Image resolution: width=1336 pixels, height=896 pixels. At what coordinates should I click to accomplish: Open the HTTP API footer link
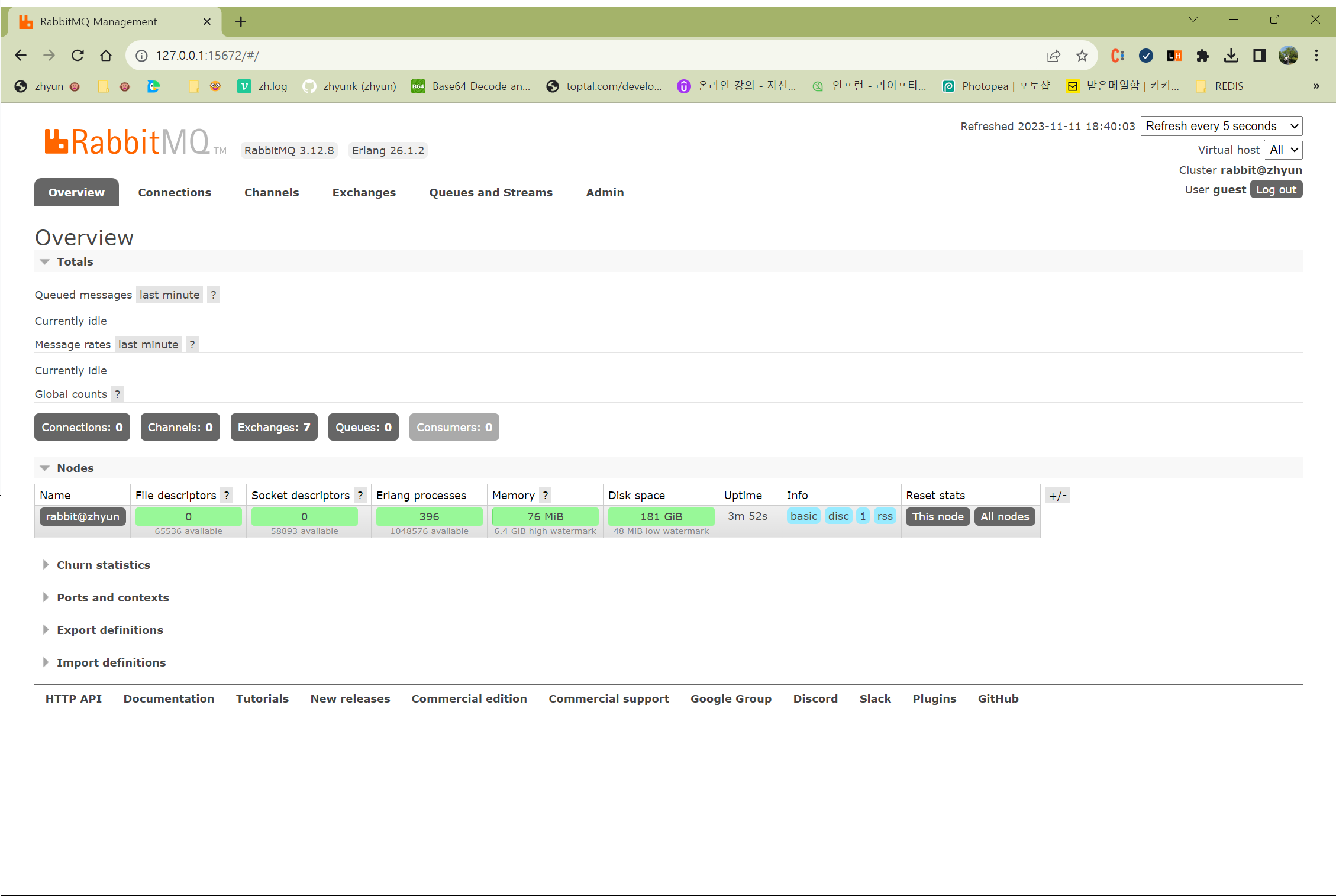pyautogui.click(x=73, y=698)
